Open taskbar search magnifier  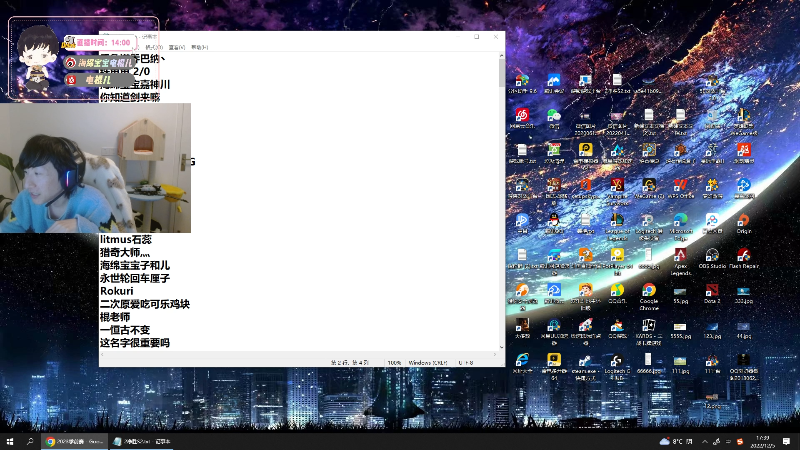(x=30, y=441)
